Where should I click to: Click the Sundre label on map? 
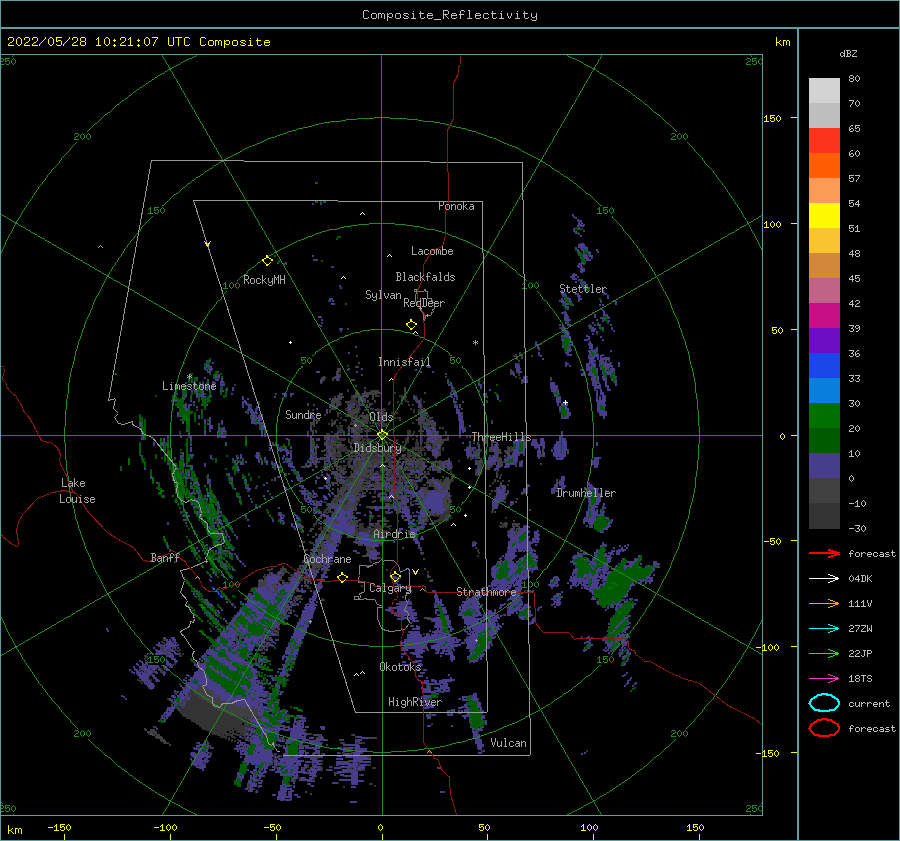tap(303, 414)
